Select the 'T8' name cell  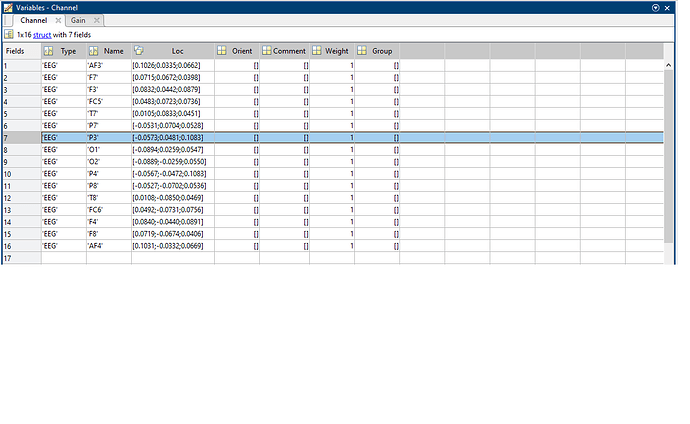point(109,198)
